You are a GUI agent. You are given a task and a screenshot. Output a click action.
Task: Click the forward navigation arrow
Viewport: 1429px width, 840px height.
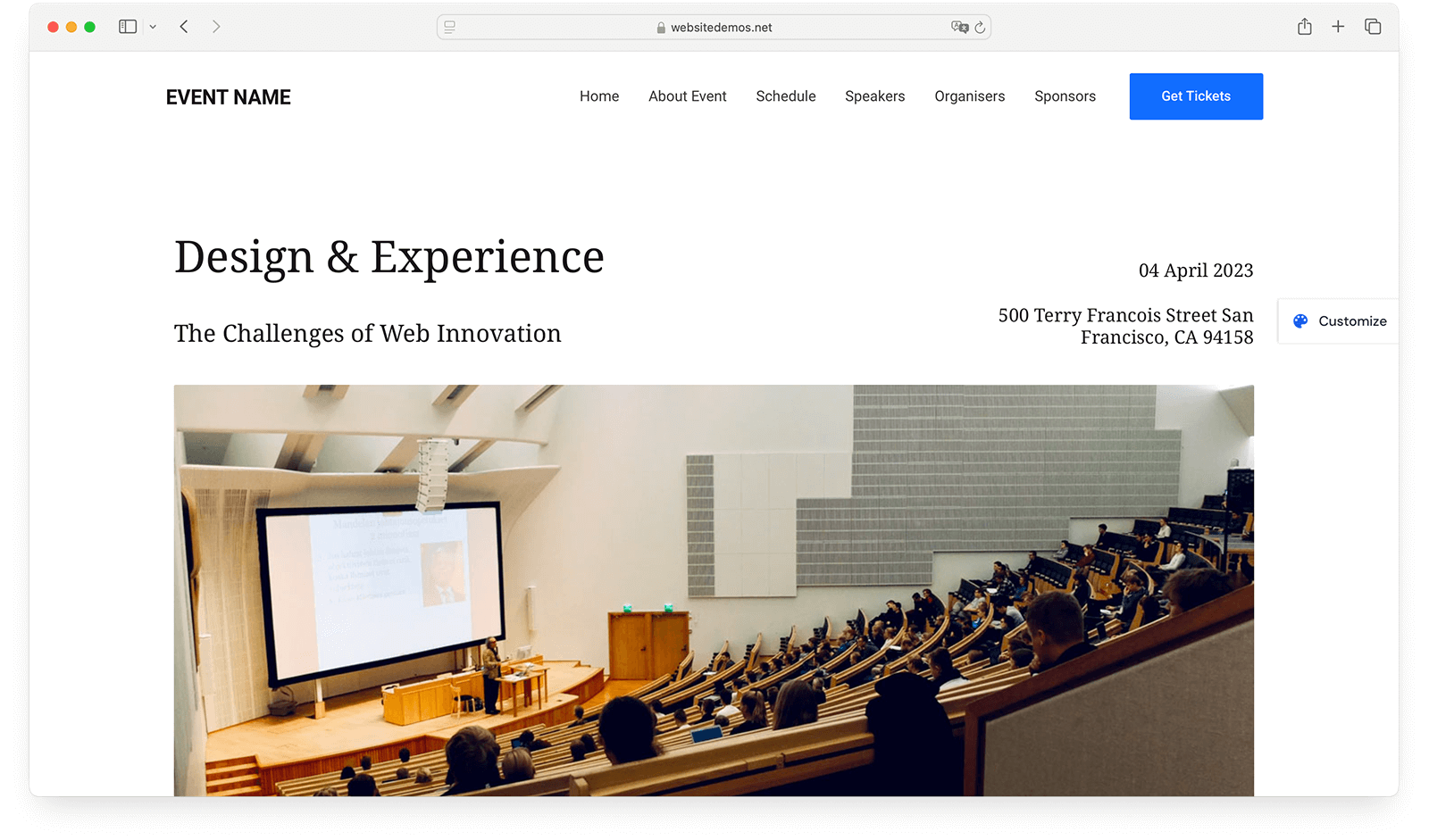coord(216,27)
